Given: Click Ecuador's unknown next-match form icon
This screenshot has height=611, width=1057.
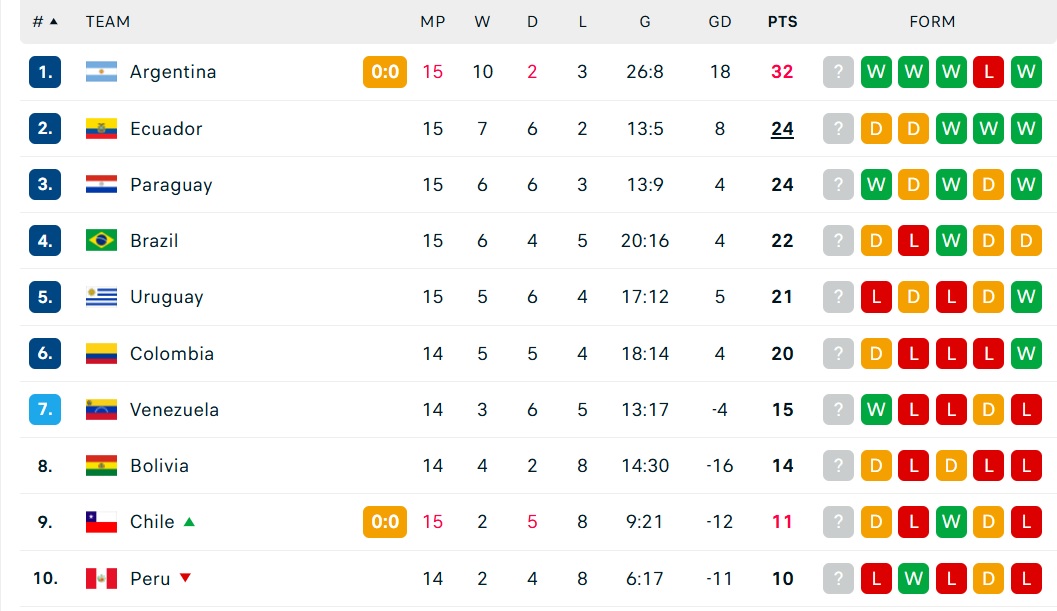Looking at the screenshot, I should point(839,128).
